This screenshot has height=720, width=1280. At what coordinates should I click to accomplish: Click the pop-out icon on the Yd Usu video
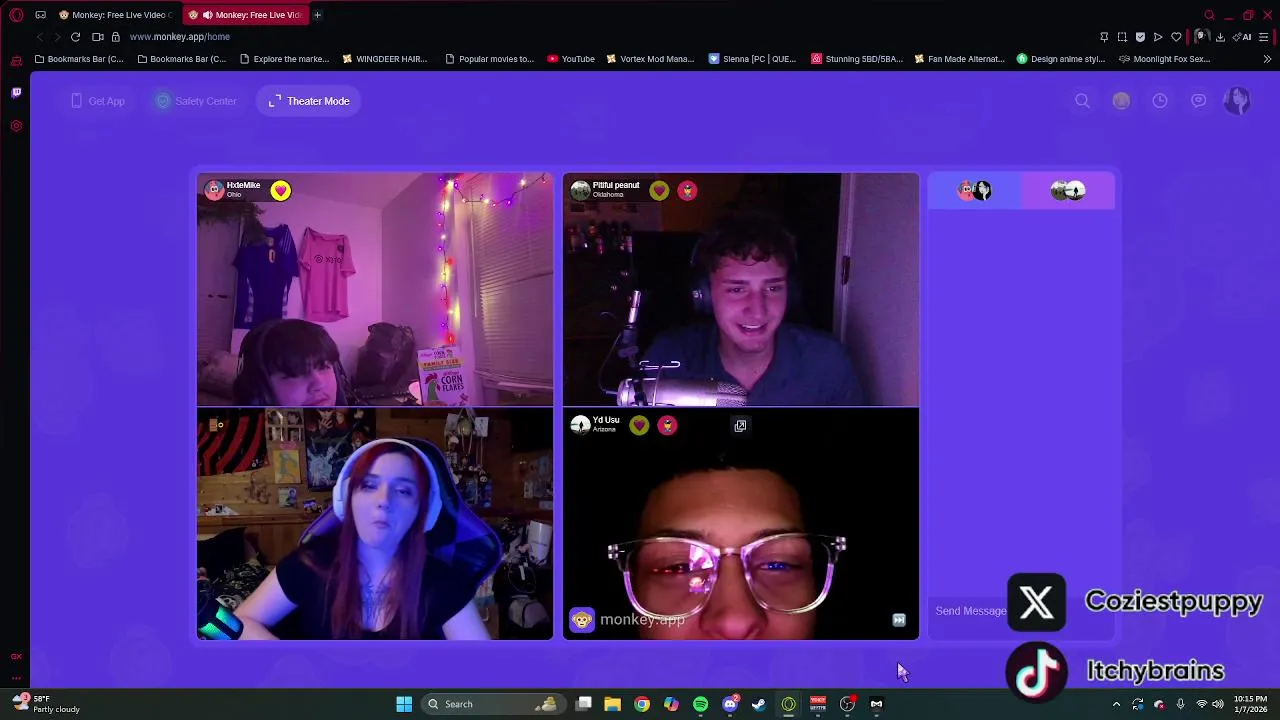740,425
